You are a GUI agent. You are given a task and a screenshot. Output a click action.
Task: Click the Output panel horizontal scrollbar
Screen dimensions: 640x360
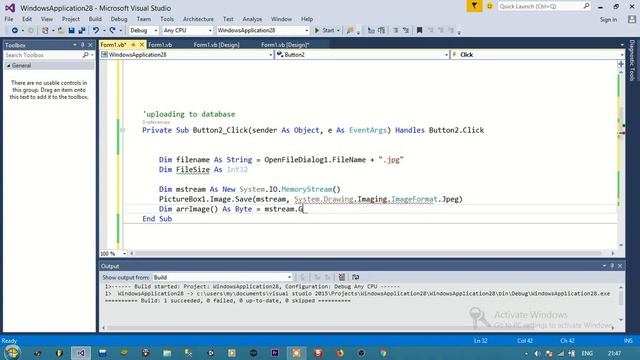pos(359,327)
